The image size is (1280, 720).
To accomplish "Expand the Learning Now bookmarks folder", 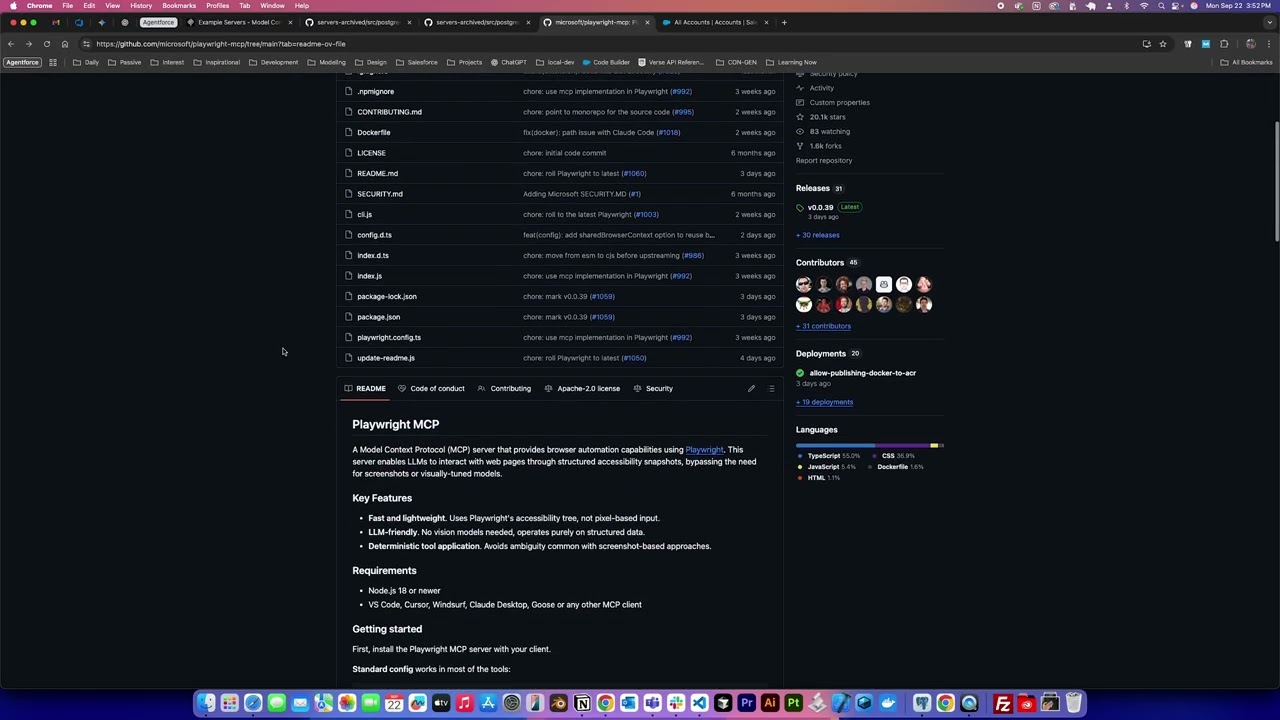I will 791,62.
